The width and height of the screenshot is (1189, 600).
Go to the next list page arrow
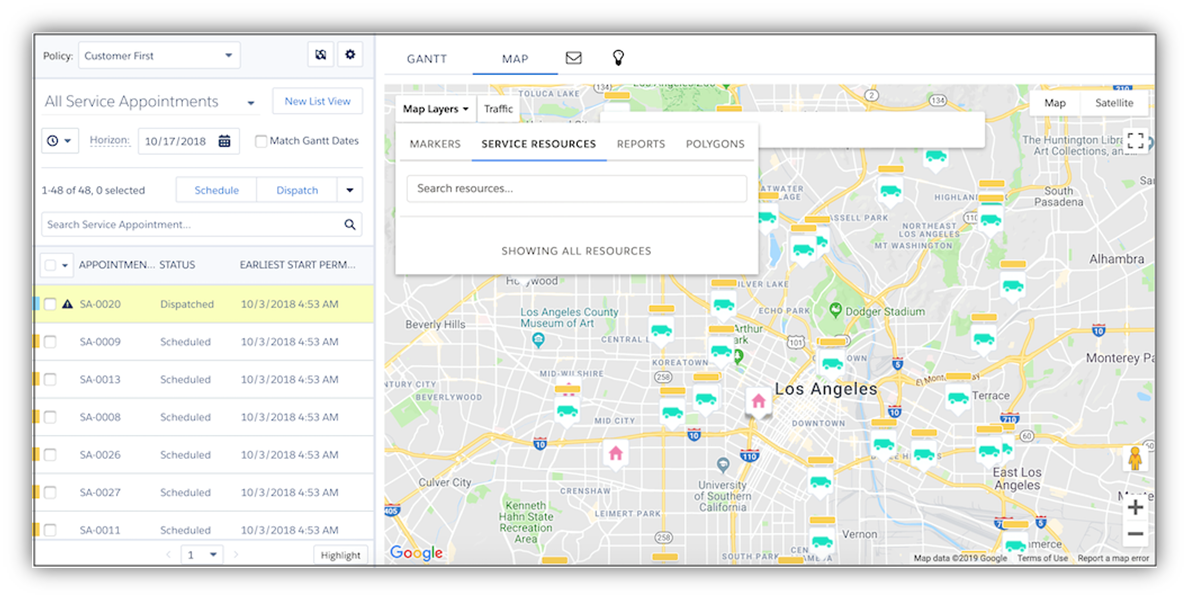pyautogui.click(x=236, y=554)
